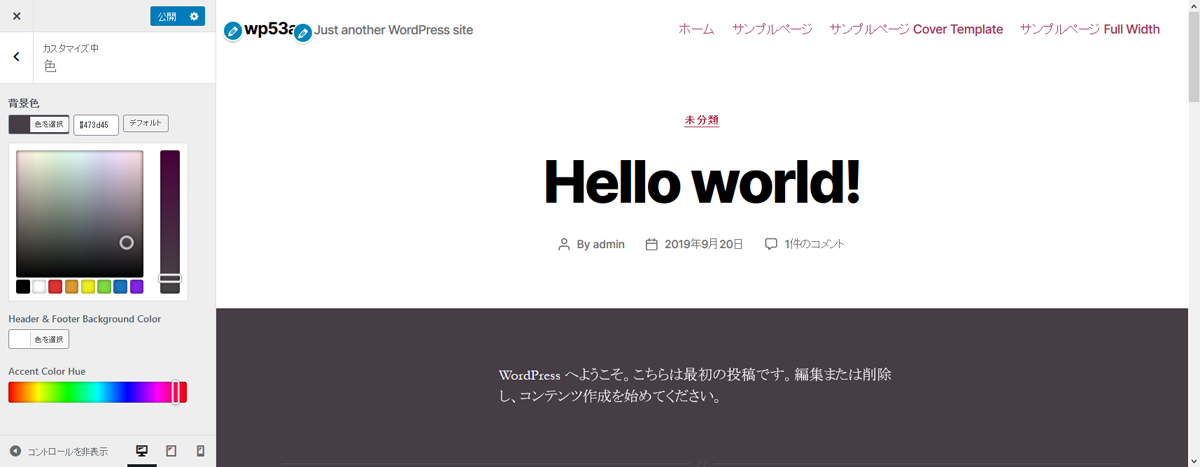1200x467 pixels.
Task: Switch to desktop preview device icon
Action: click(142, 451)
